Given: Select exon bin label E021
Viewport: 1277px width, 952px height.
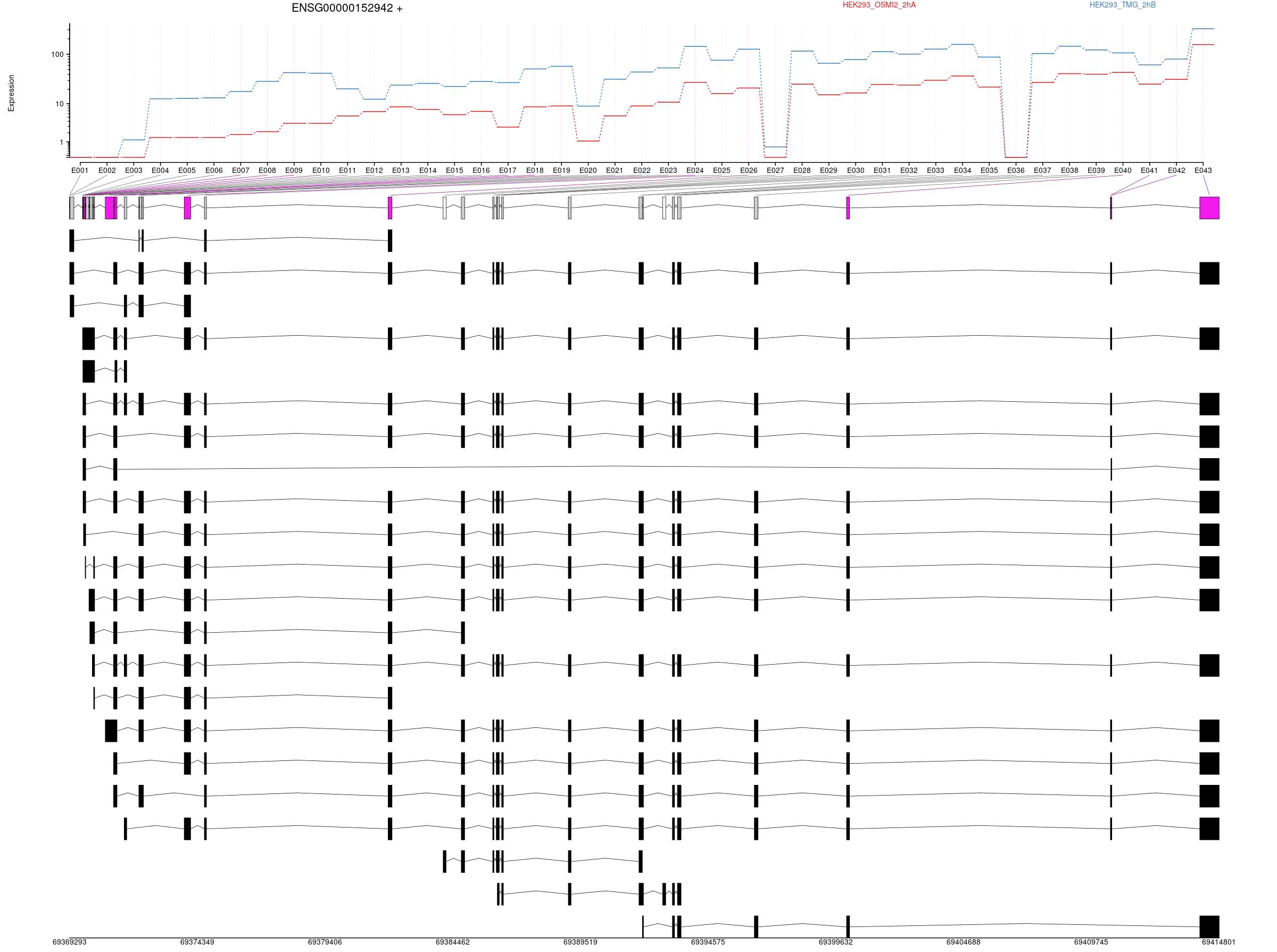Looking at the screenshot, I should coord(615,171).
